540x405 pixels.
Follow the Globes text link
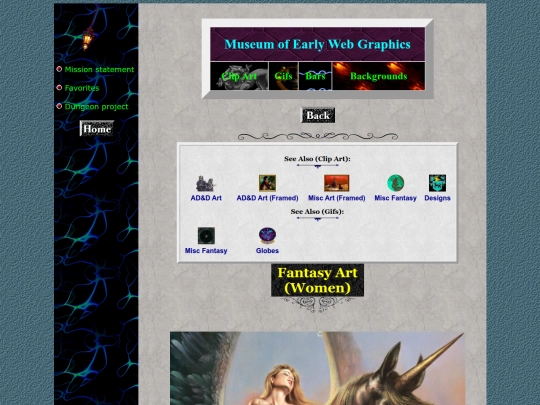pyautogui.click(x=267, y=251)
